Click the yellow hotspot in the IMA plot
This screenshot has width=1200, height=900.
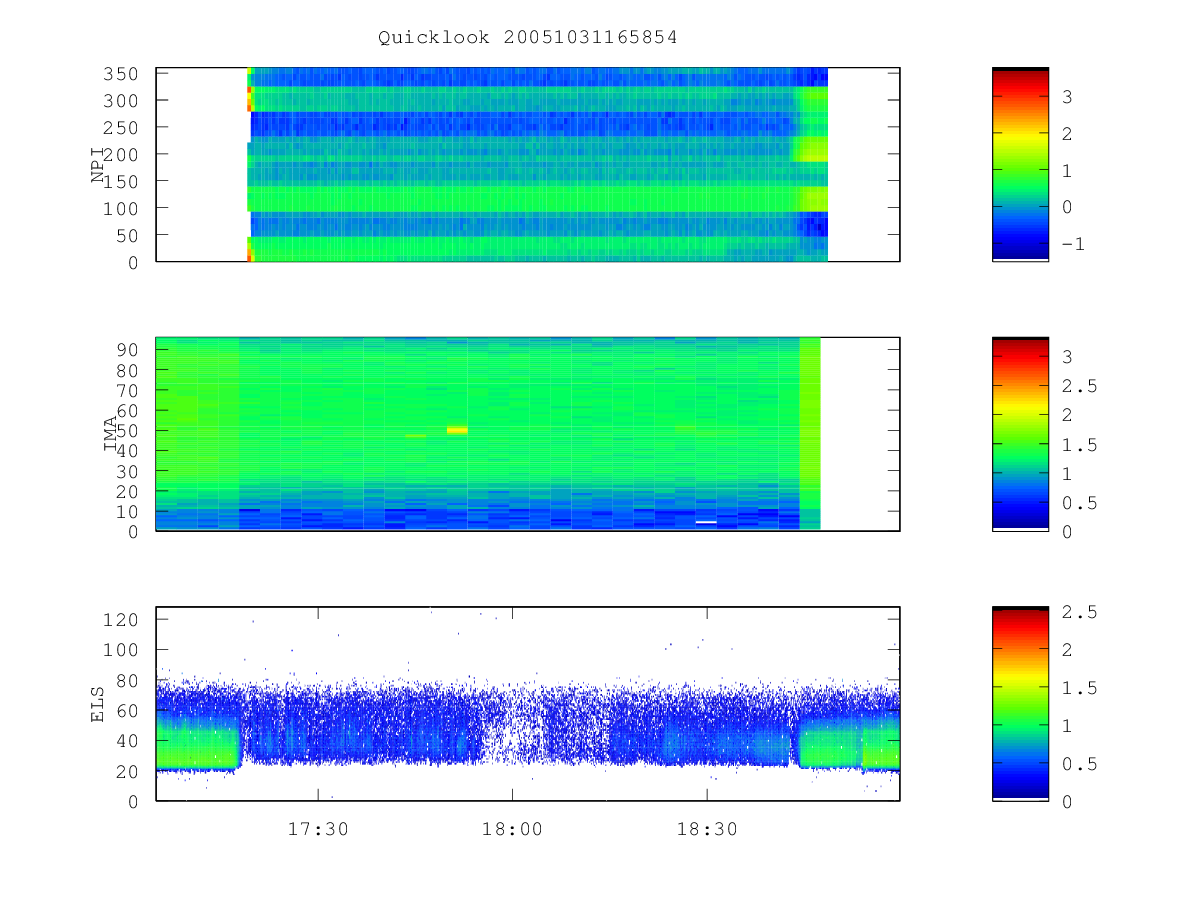[x=457, y=430]
